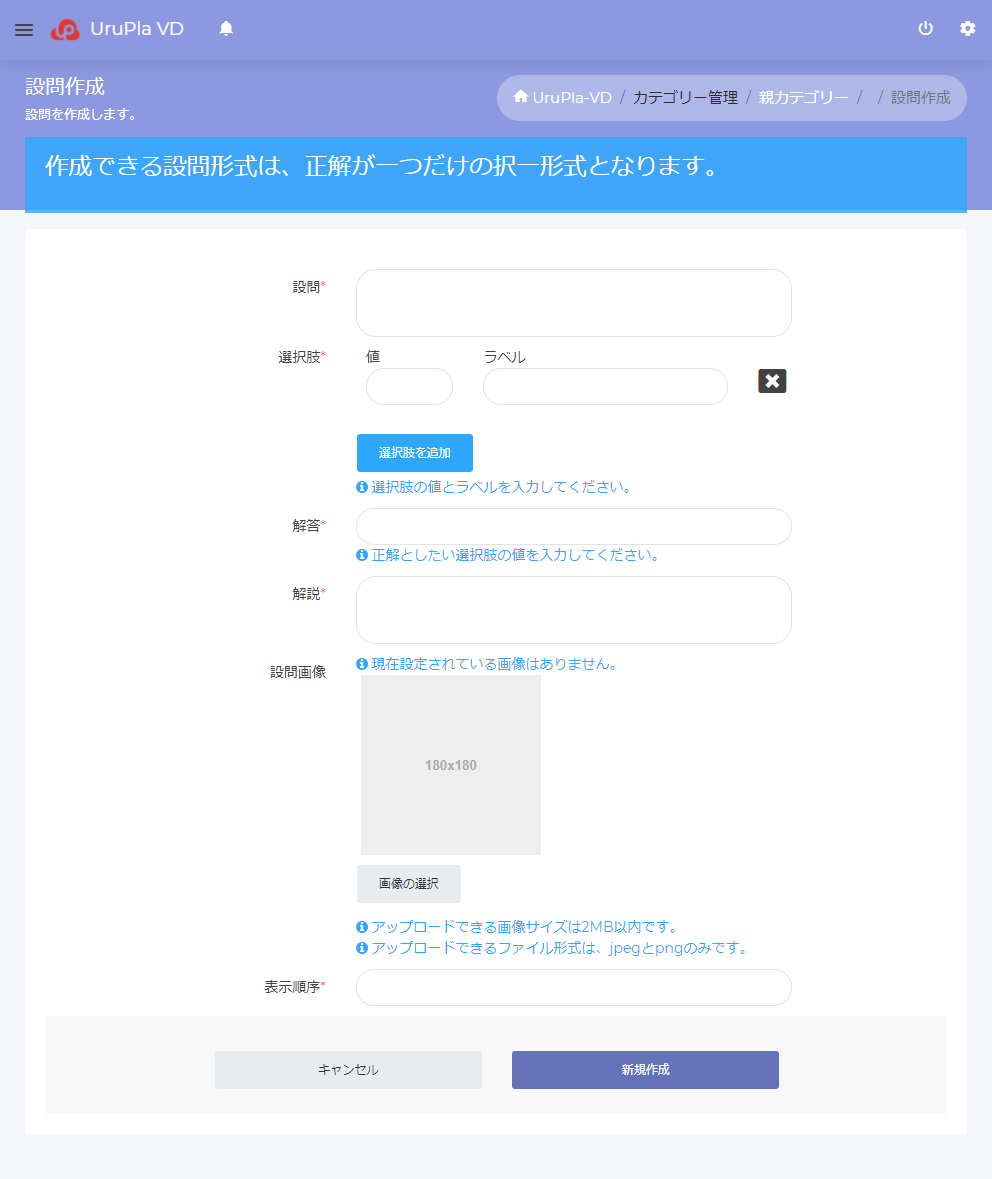
Task: Go to UruPla-VD breadcrumb link
Action: pyautogui.click(x=572, y=98)
